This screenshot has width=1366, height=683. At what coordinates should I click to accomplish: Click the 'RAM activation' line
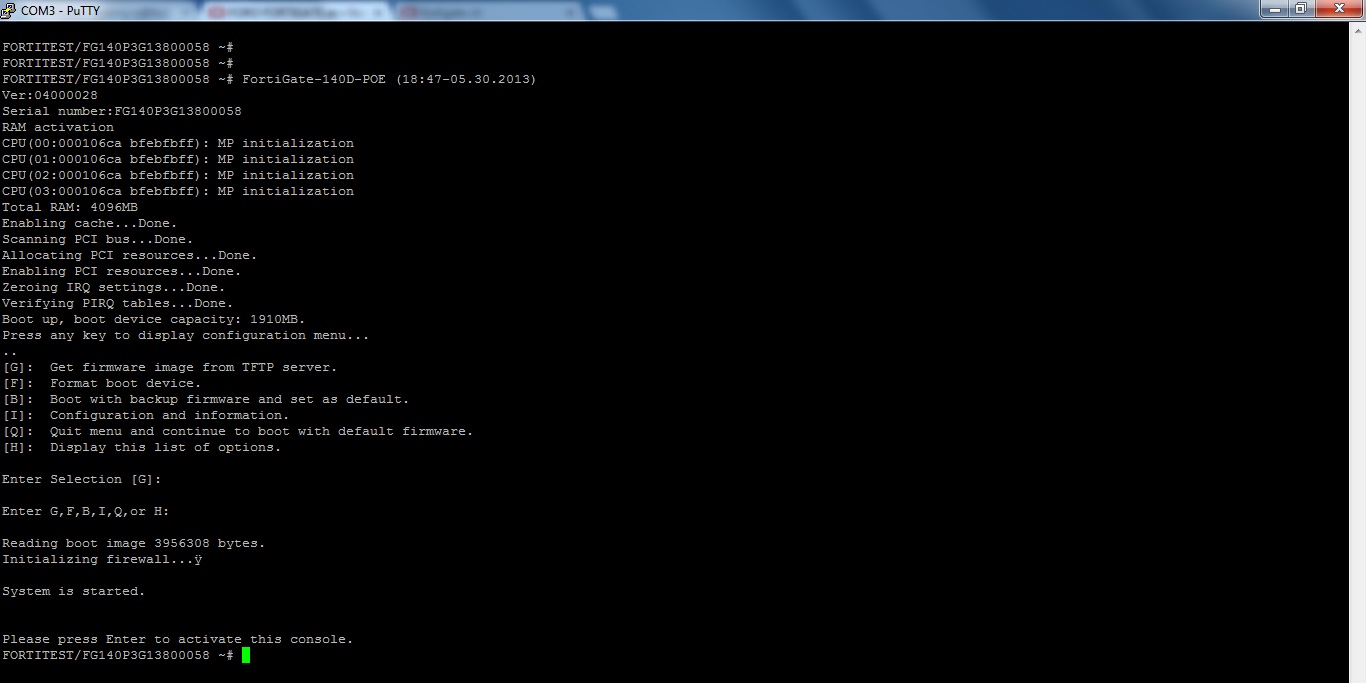click(x=58, y=127)
